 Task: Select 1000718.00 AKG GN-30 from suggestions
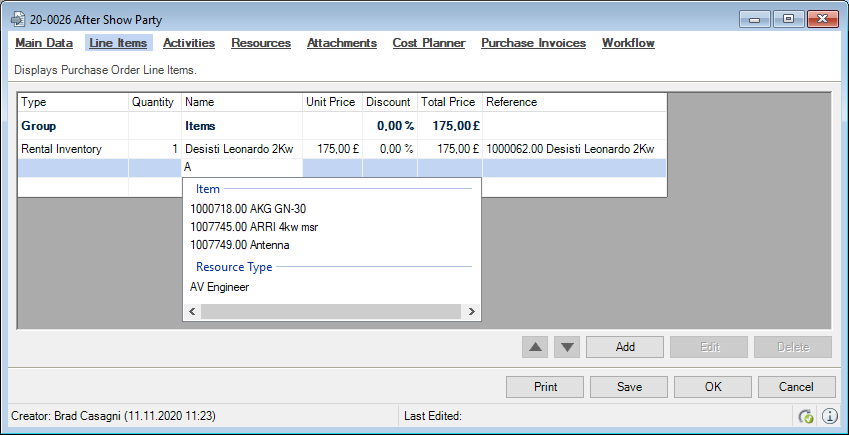(x=247, y=209)
